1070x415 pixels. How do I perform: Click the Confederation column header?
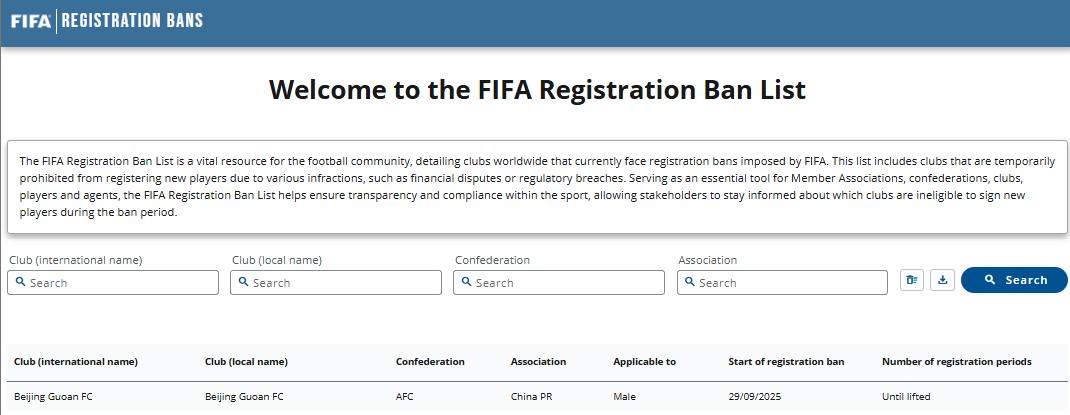point(430,362)
